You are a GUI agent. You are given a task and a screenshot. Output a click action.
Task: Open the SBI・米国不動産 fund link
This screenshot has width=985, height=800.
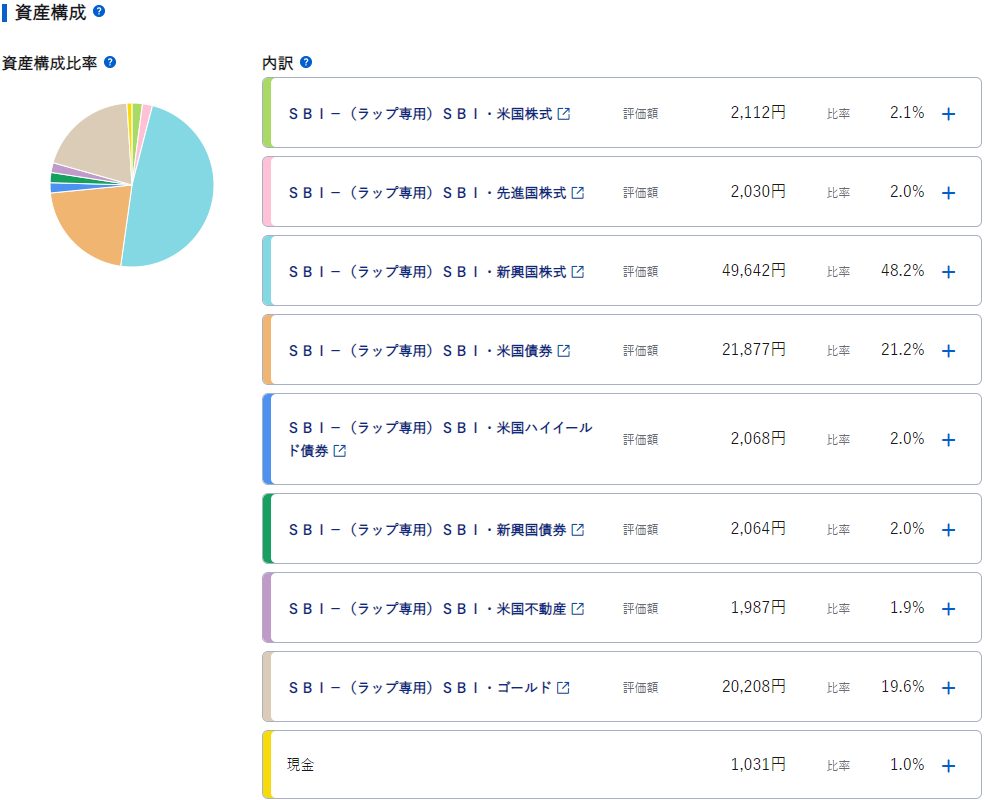coord(427,608)
